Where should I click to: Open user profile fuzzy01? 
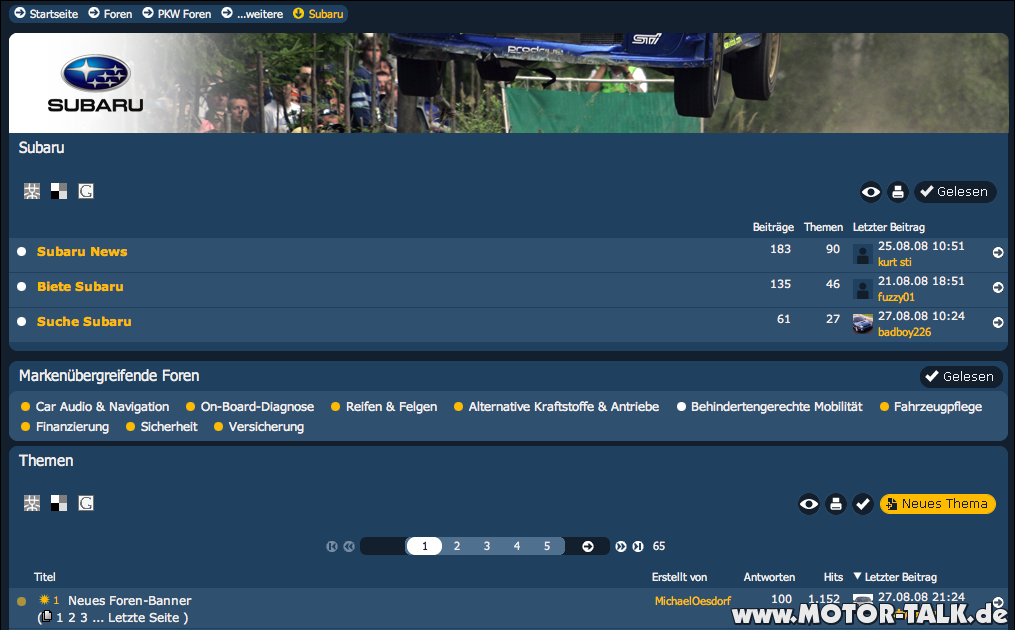897,297
